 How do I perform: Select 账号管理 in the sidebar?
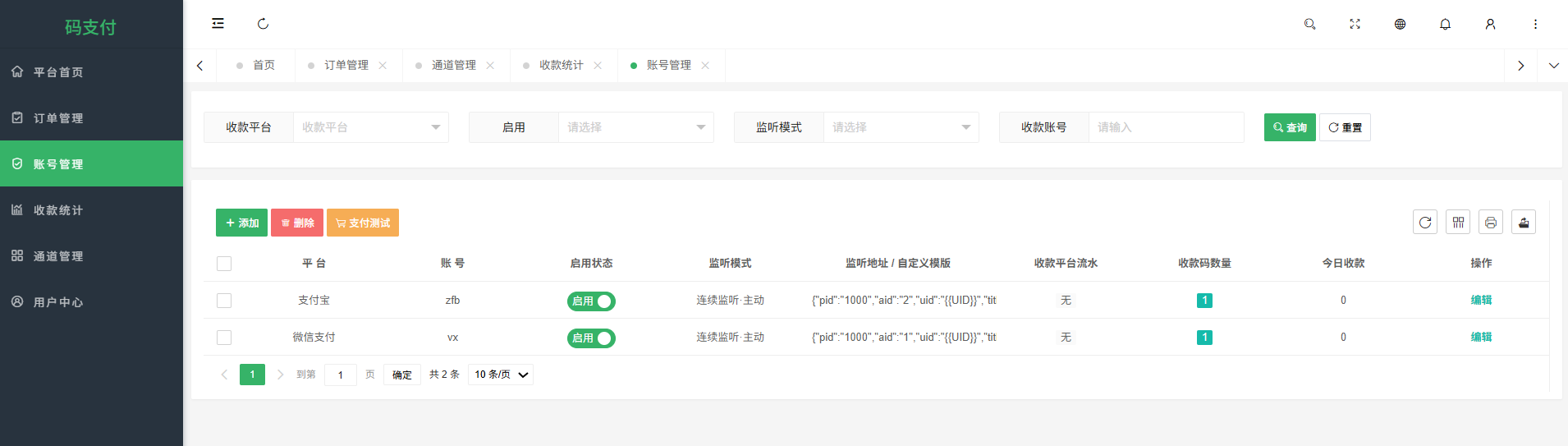(x=91, y=163)
